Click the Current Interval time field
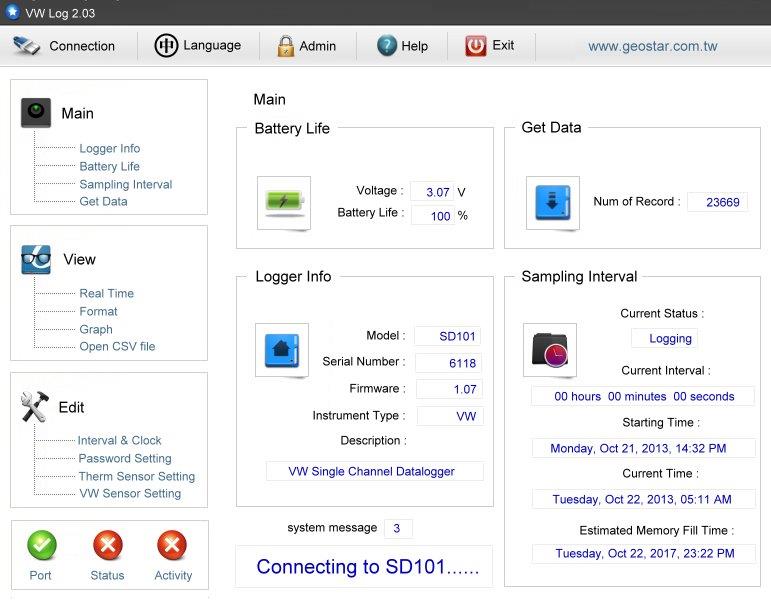This screenshot has width=771, height=612. point(644,396)
